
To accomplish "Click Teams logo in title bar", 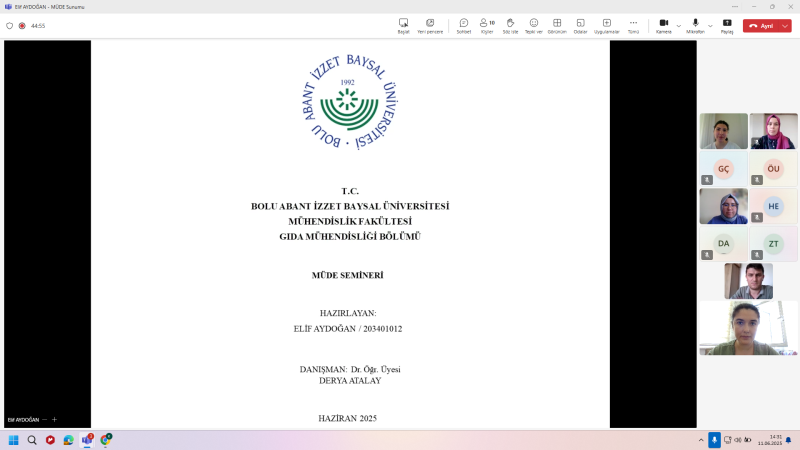I will point(8,7).
